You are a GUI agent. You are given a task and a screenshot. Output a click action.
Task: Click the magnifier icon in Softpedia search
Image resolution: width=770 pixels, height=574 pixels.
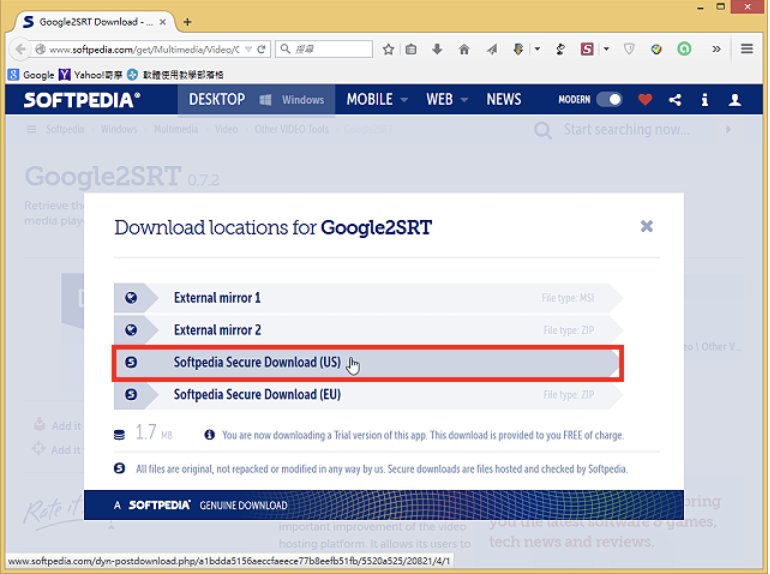pos(543,130)
